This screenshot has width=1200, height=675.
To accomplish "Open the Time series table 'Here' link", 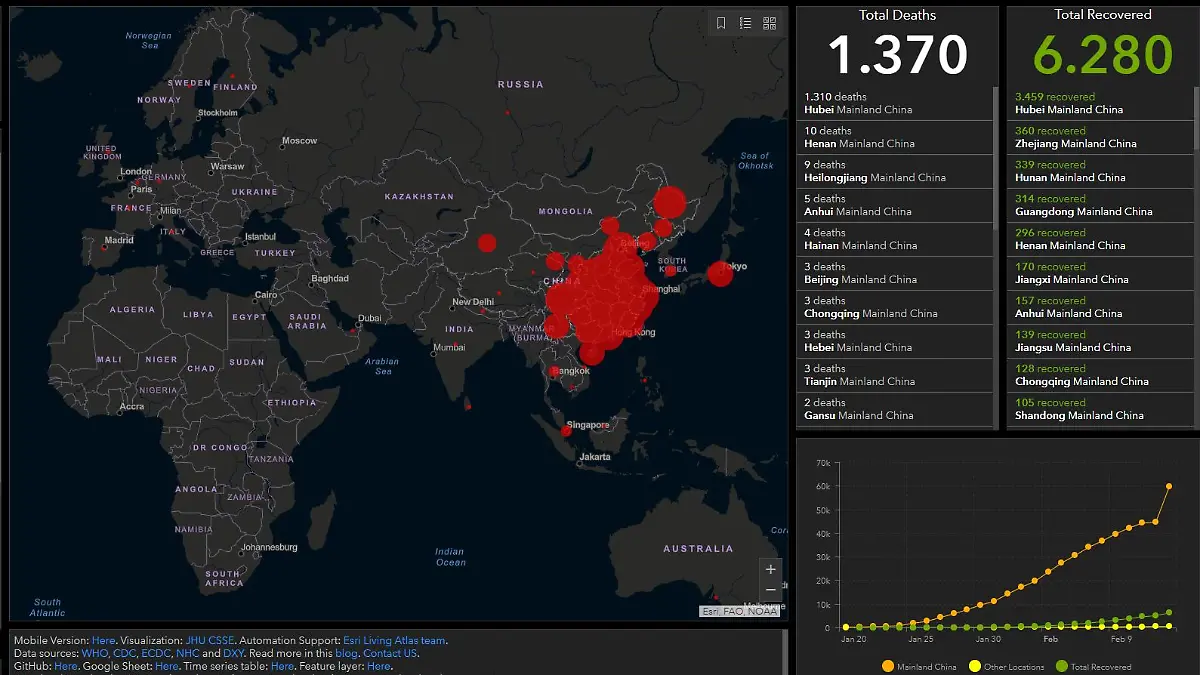I will click(x=282, y=666).
